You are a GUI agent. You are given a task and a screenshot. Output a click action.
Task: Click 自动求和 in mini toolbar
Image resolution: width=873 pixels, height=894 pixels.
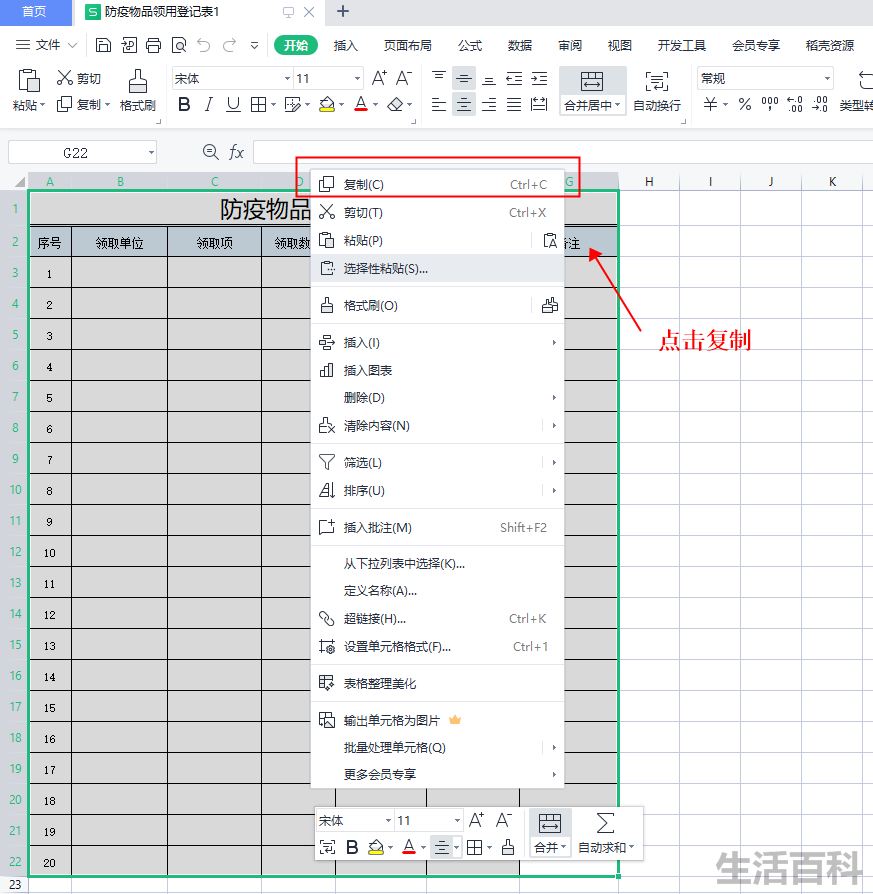[x=606, y=833]
